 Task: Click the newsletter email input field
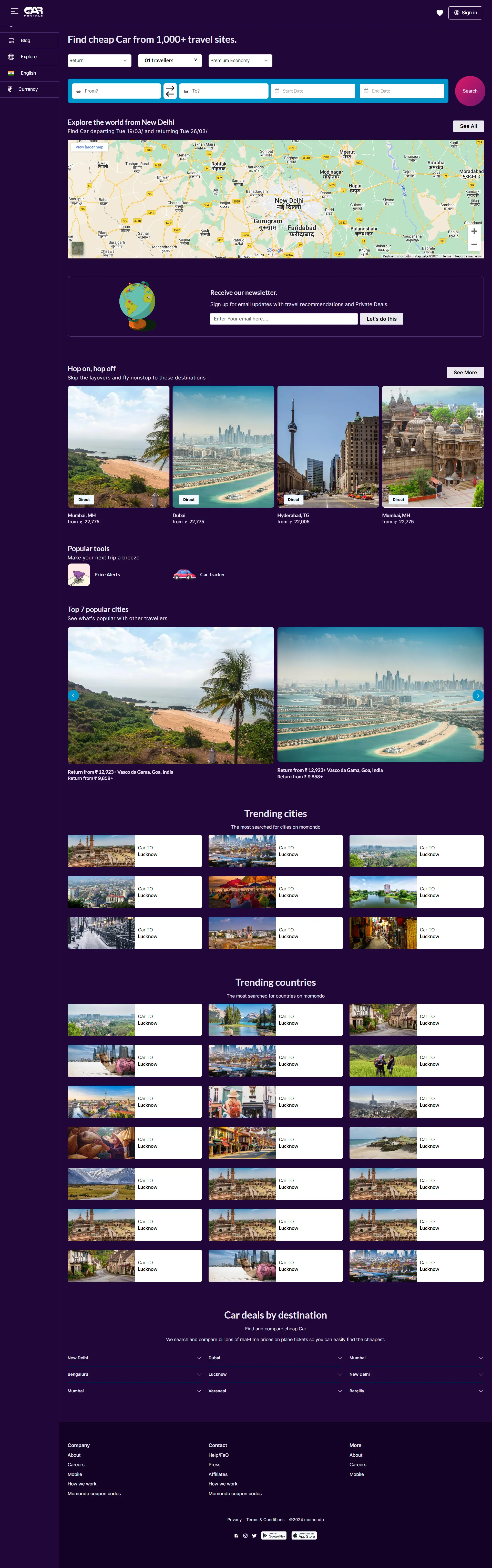[283, 318]
